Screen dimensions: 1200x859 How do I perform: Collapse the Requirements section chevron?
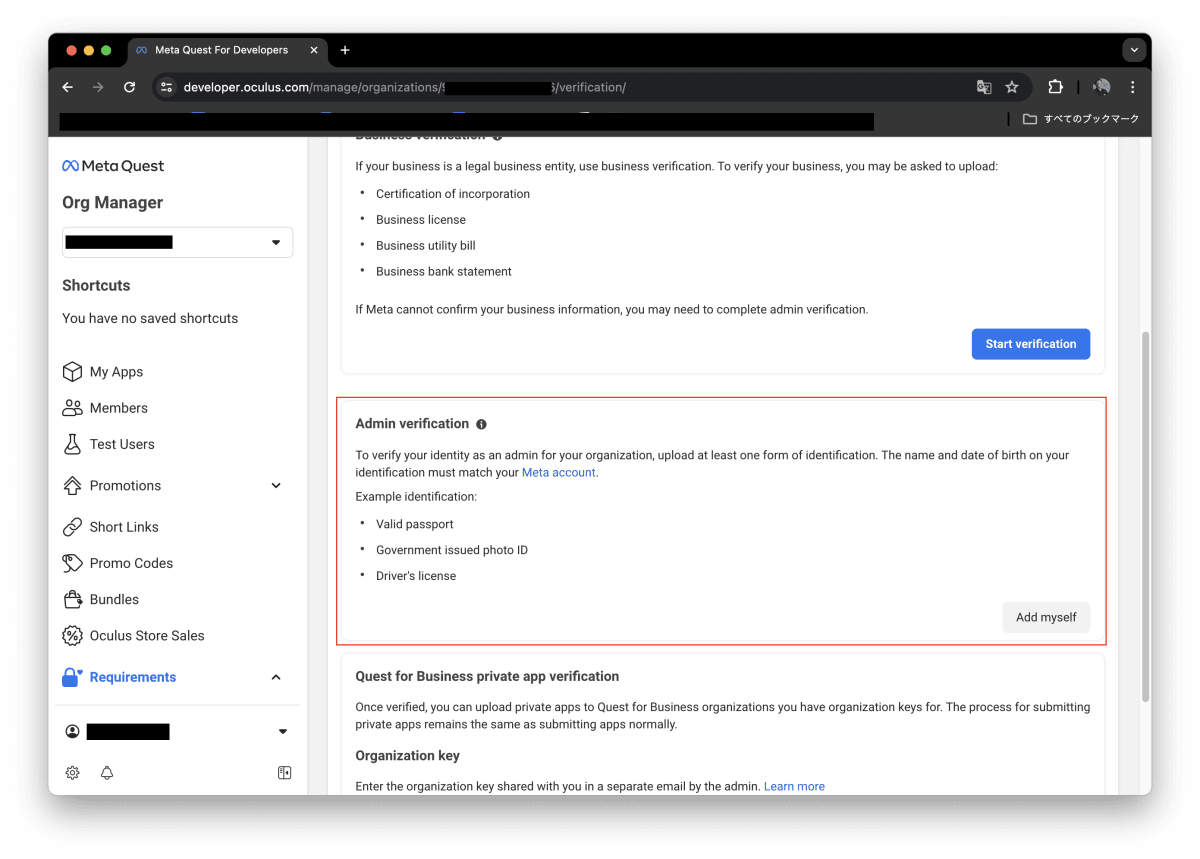(276, 677)
